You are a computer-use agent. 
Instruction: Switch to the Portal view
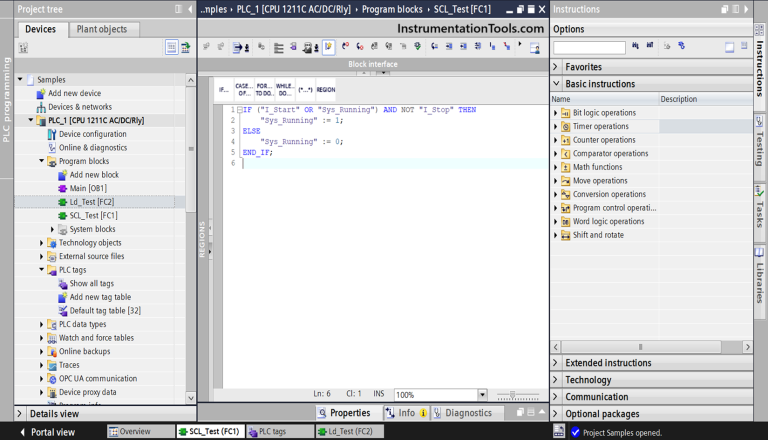(52, 432)
